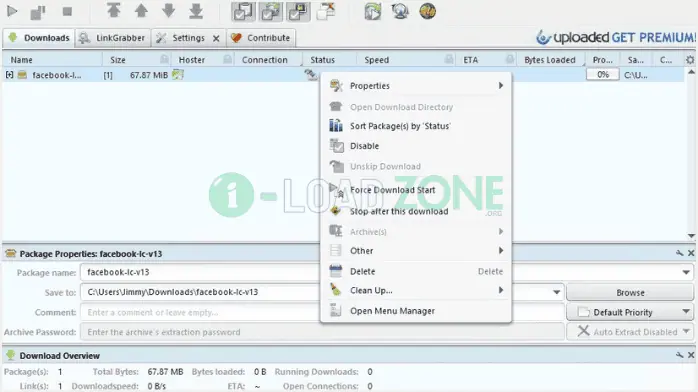The width and height of the screenshot is (698, 392).
Task: Move selected package up one position
Action: pos(141,11)
